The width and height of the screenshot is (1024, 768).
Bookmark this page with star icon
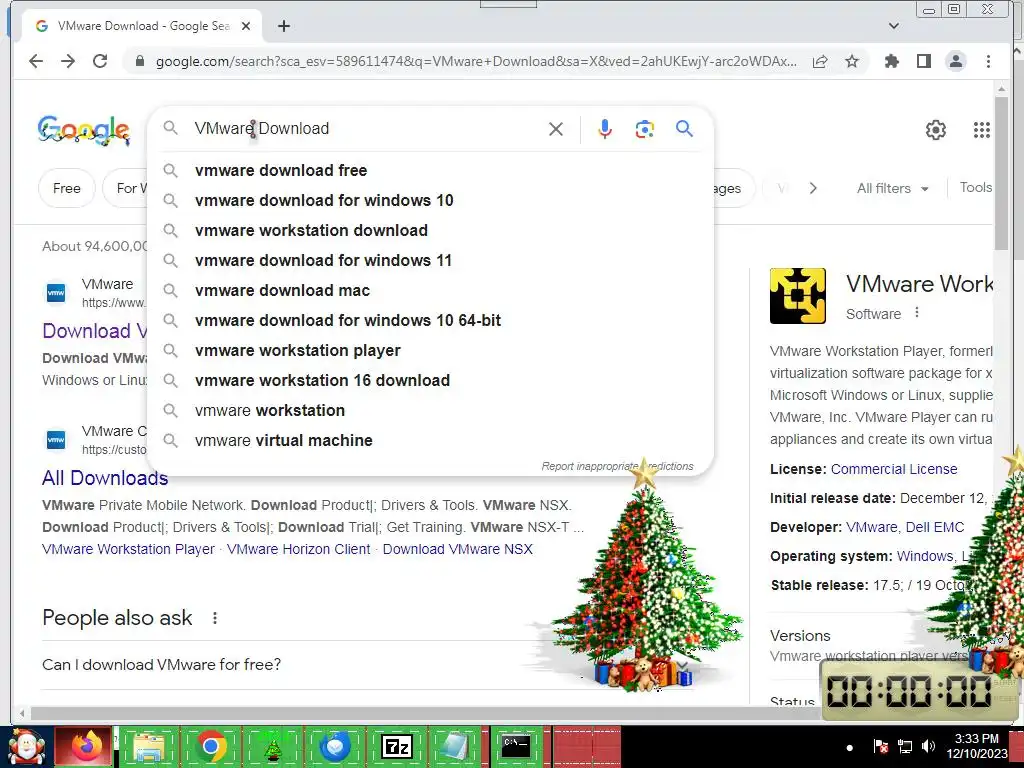pyautogui.click(x=852, y=61)
